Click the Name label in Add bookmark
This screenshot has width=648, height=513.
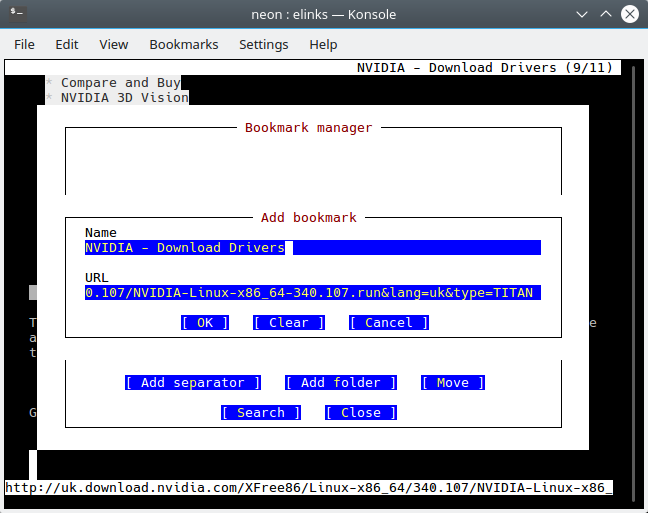(x=101, y=233)
